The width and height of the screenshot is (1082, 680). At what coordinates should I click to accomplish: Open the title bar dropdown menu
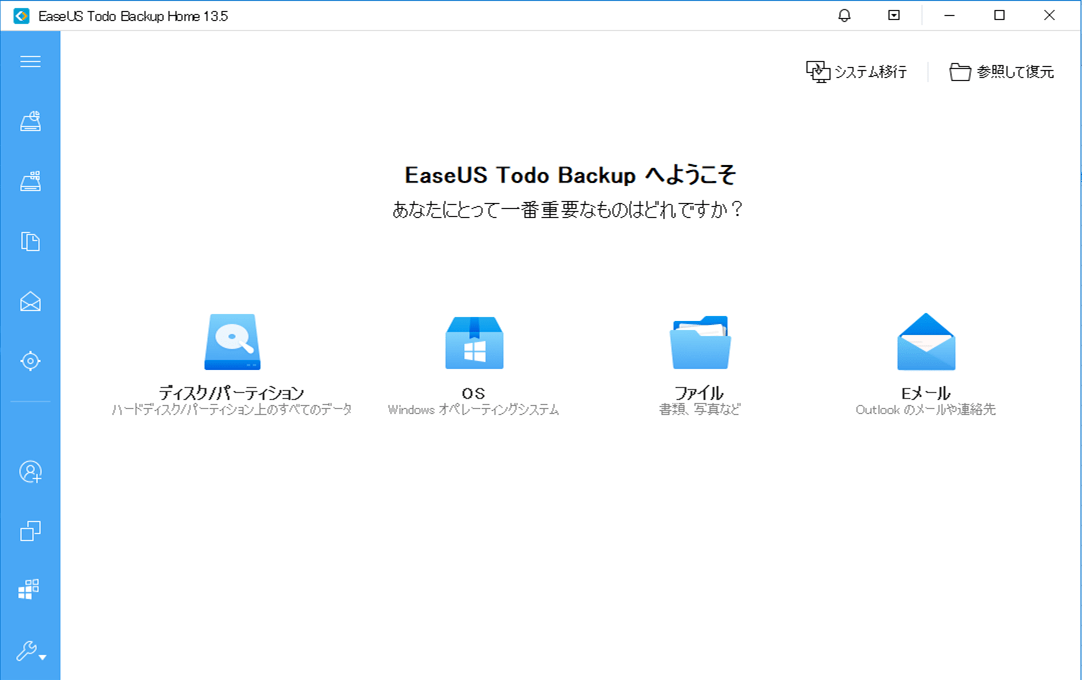pyautogui.click(x=894, y=16)
